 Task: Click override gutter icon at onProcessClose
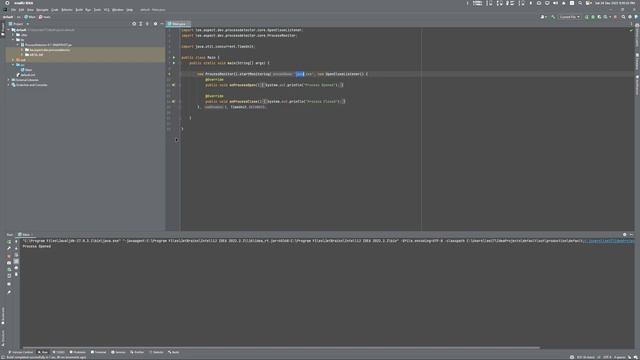click(173, 102)
